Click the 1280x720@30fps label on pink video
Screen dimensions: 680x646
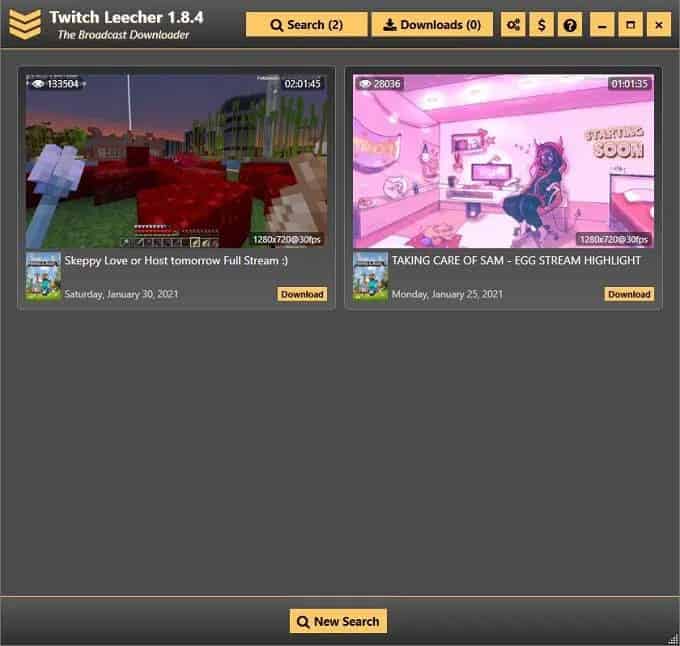click(x=614, y=239)
